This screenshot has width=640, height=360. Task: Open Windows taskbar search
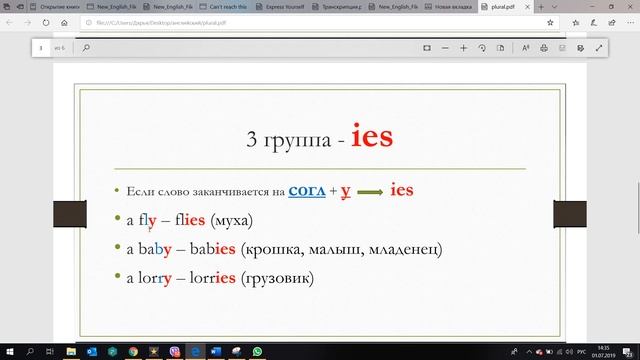29,351
